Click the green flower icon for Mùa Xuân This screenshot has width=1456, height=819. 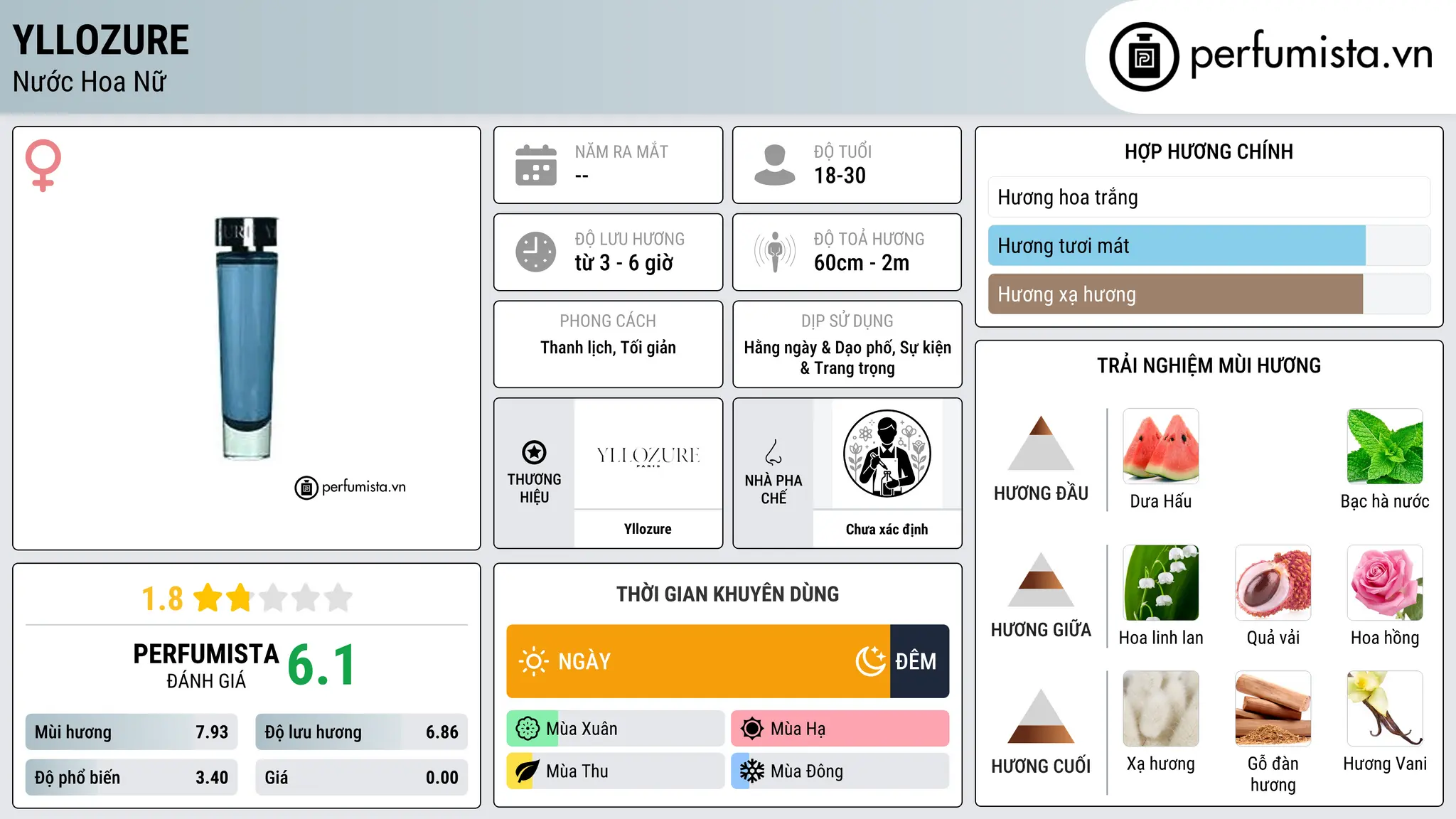coord(528,729)
